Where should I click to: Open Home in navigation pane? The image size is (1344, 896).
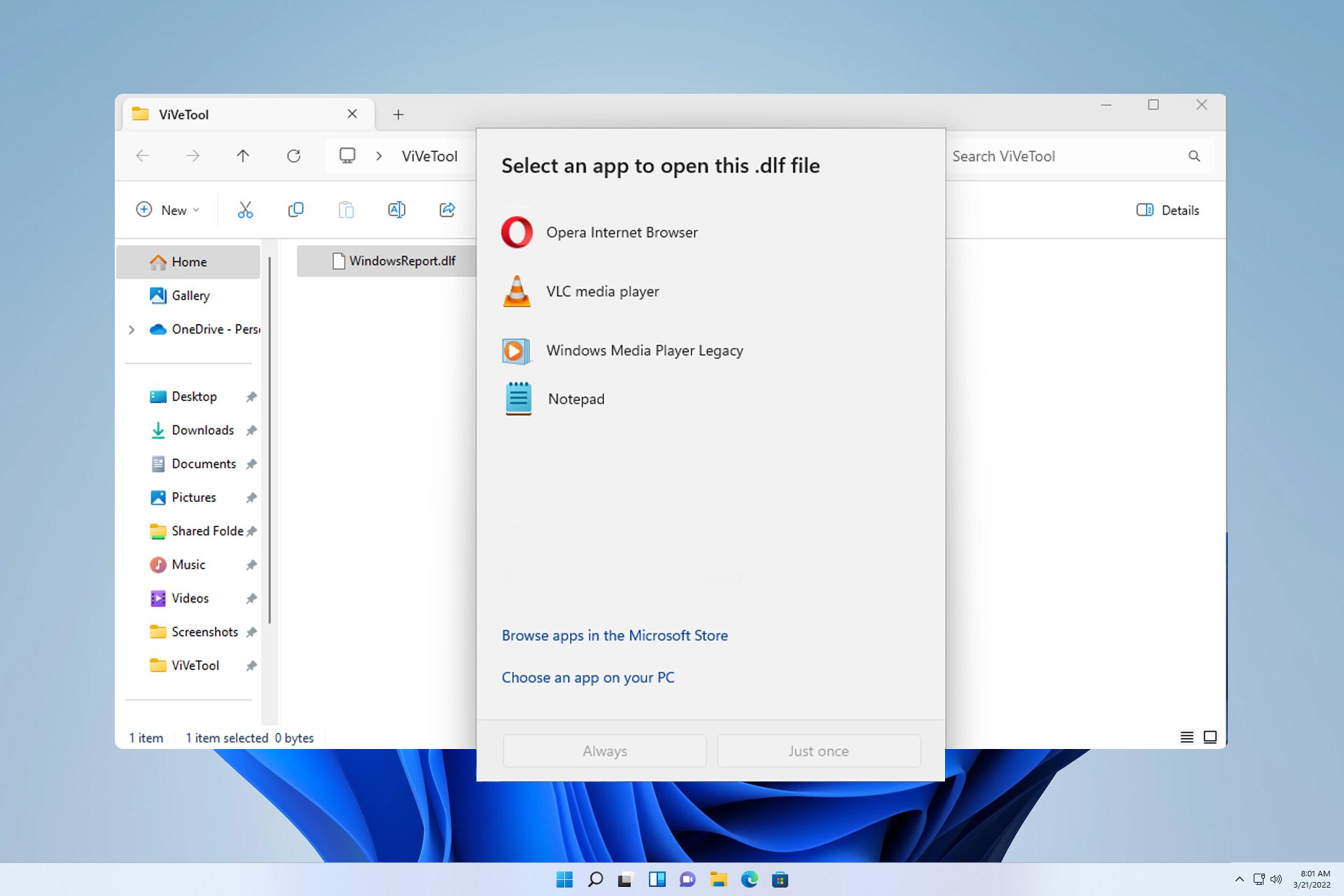188,262
